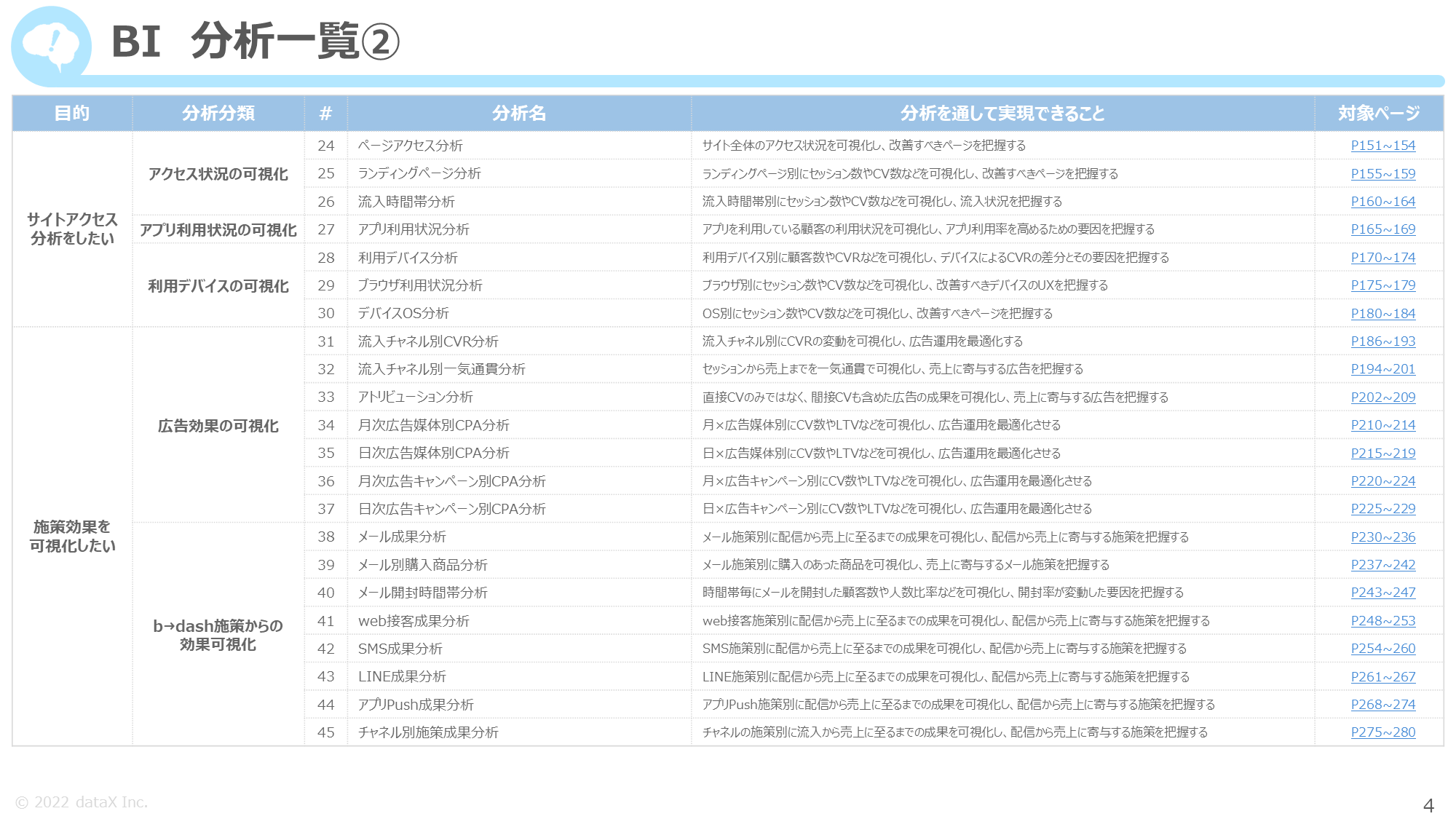Screen dimensions: 1456x819
Task: Open page link P155~159
Action: pyautogui.click(x=1382, y=174)
